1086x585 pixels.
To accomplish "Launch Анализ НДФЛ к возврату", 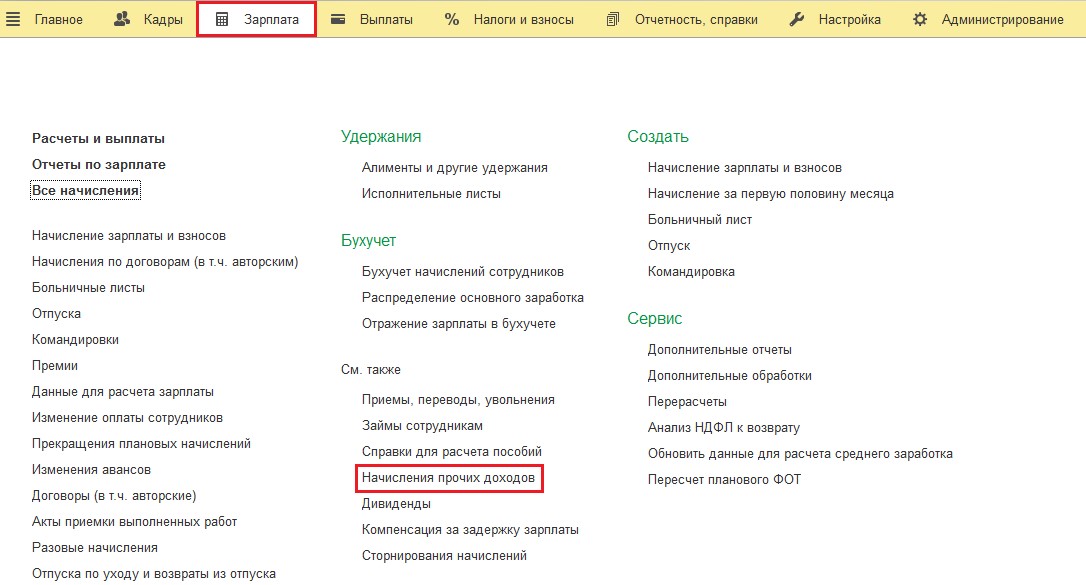I will (724, 427).
